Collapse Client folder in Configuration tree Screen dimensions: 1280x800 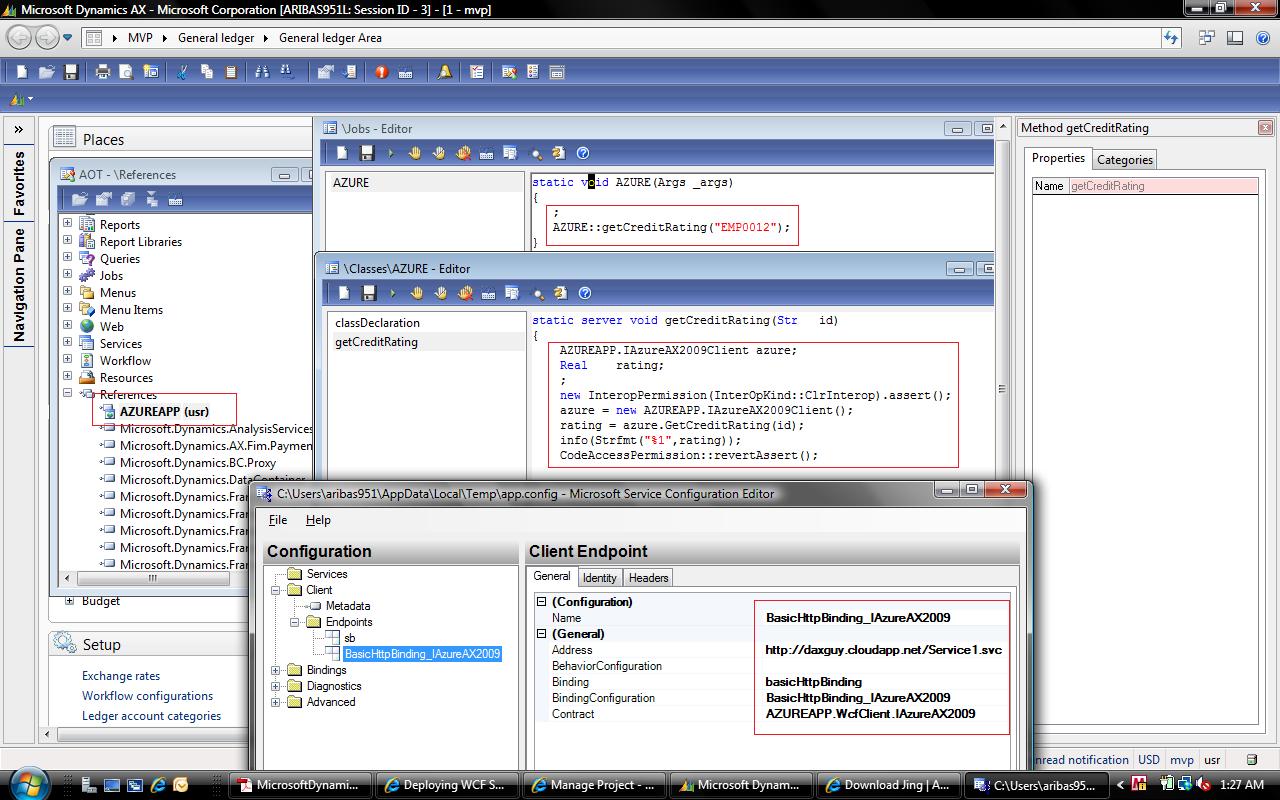pyautogui.click(x=276, y=590)
